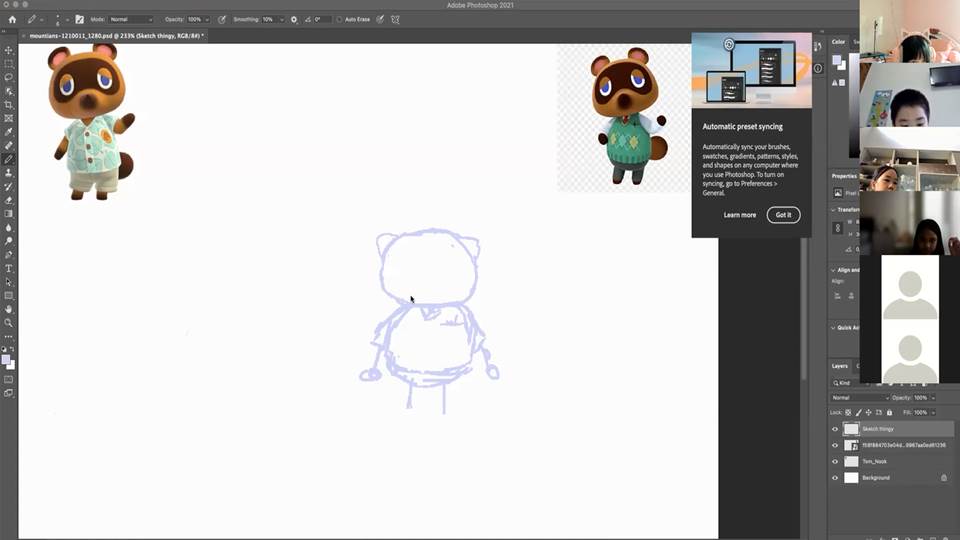This screenshot has width=960, height=540.
Task: Toggle pressure for opacity icon
Action: click(x=222, y=20)
